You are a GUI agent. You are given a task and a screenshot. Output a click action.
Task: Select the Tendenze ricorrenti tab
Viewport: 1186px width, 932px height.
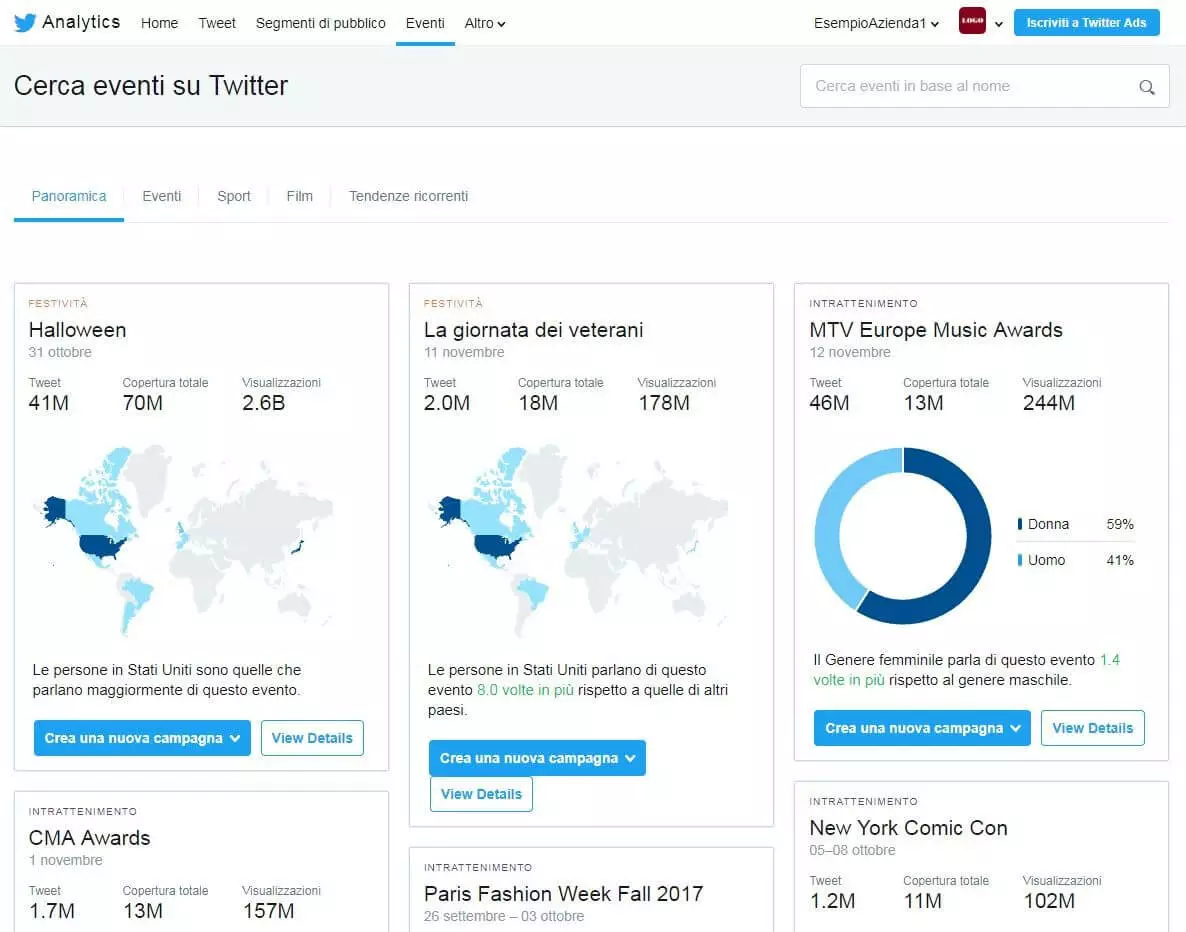coord(408,196)
